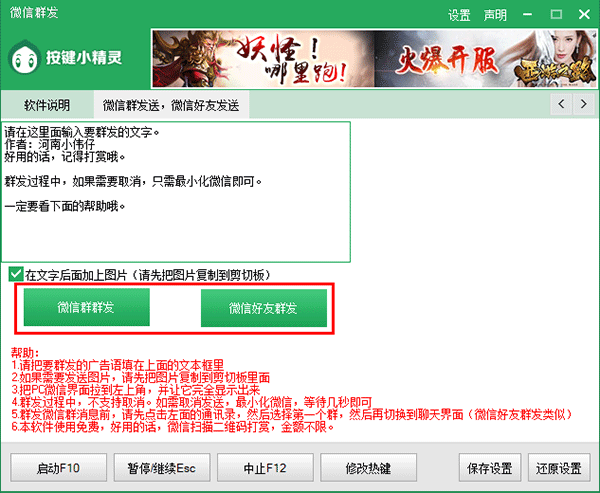This screenshot has height=493, width=600.
Task: Click help line 5 about 通讯录 selection
Action: click(292, 415)
